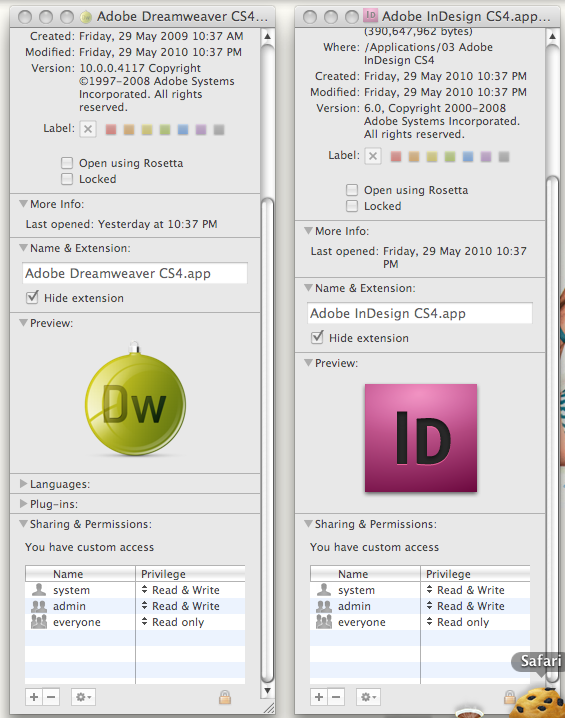Click everyone group icon in InDesign permissions
Screen dimensions: 565x718
coord(324,622)
